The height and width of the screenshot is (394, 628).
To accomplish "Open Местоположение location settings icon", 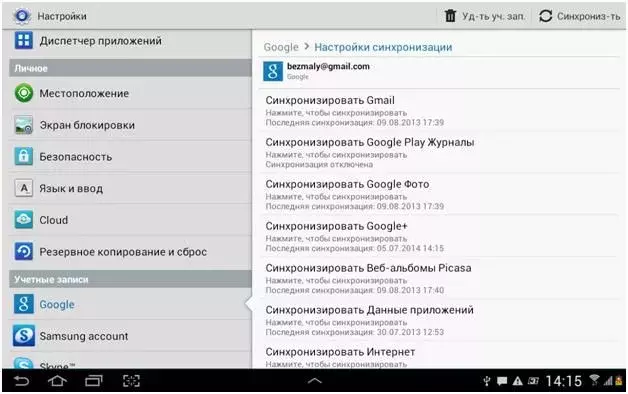I will coord(24,93).
